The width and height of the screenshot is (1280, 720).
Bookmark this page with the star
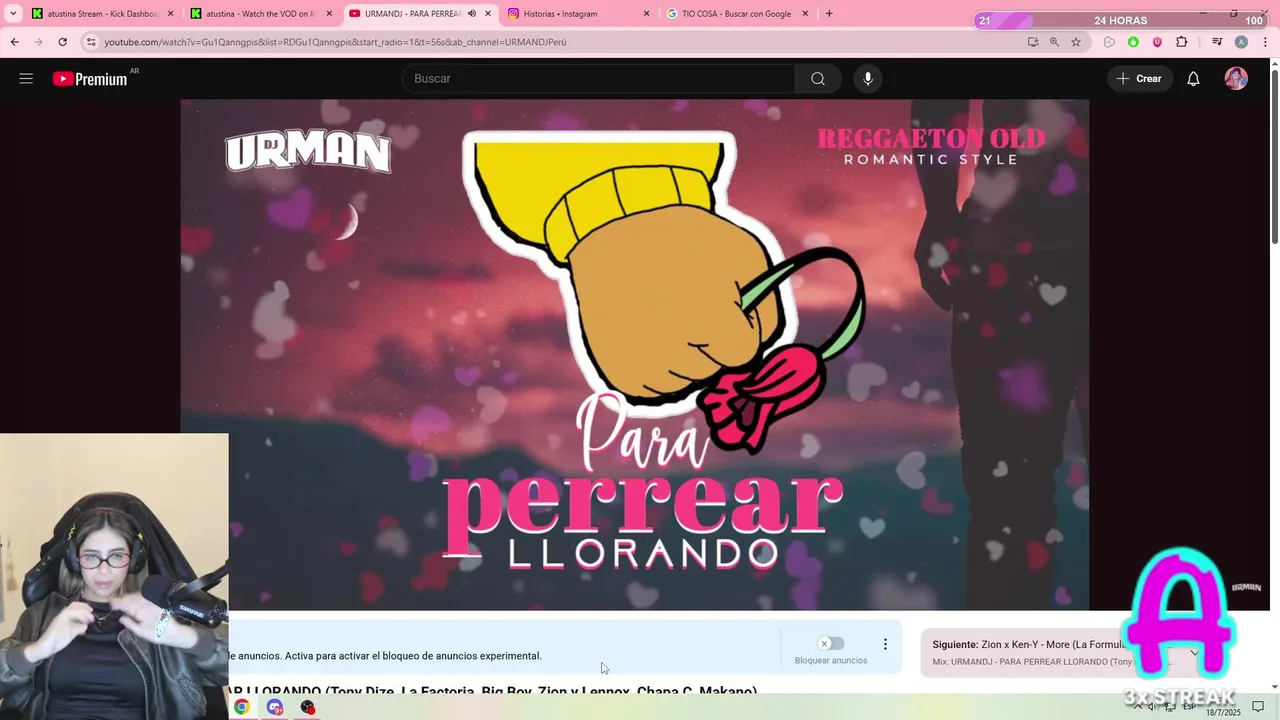pos(1076,42)
